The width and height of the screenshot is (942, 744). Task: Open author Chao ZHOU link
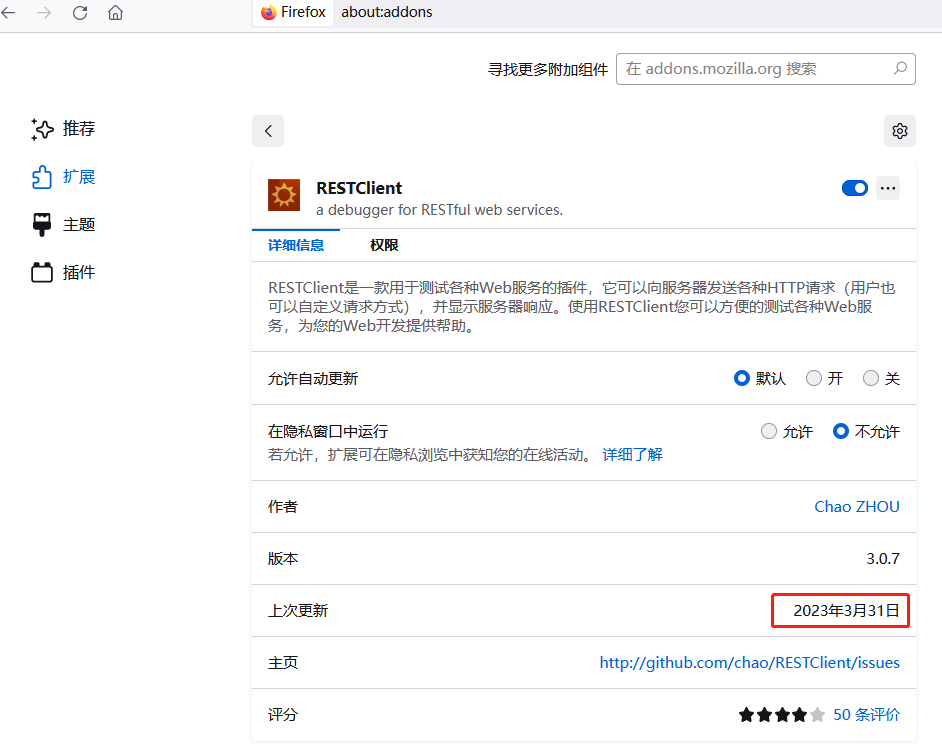857,507
